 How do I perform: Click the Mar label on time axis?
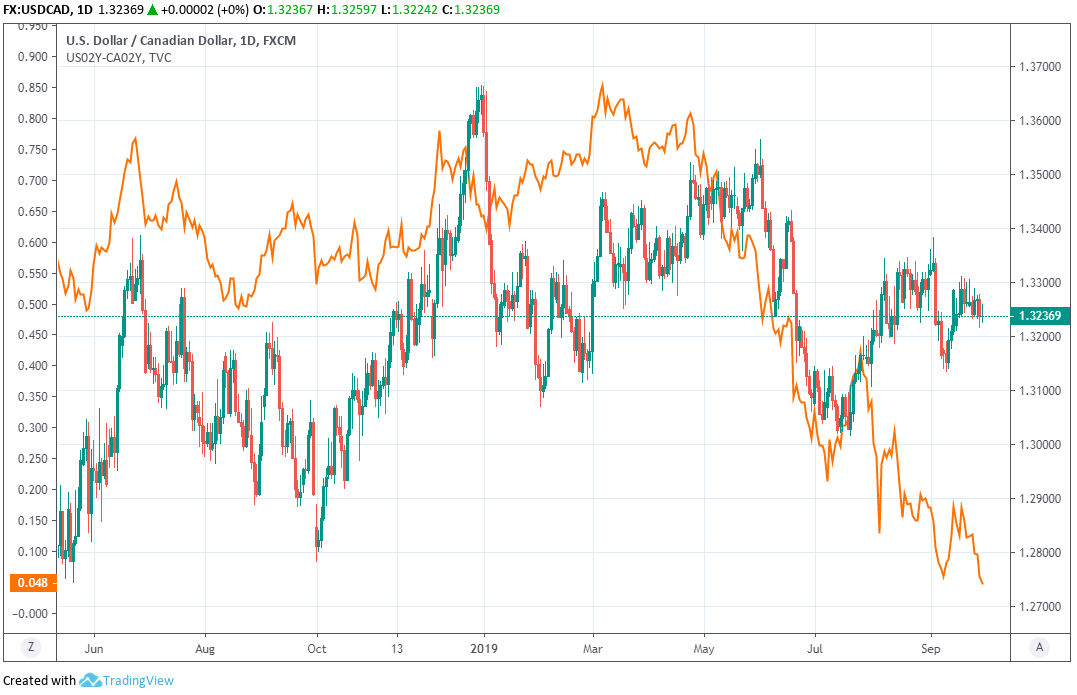593,646
